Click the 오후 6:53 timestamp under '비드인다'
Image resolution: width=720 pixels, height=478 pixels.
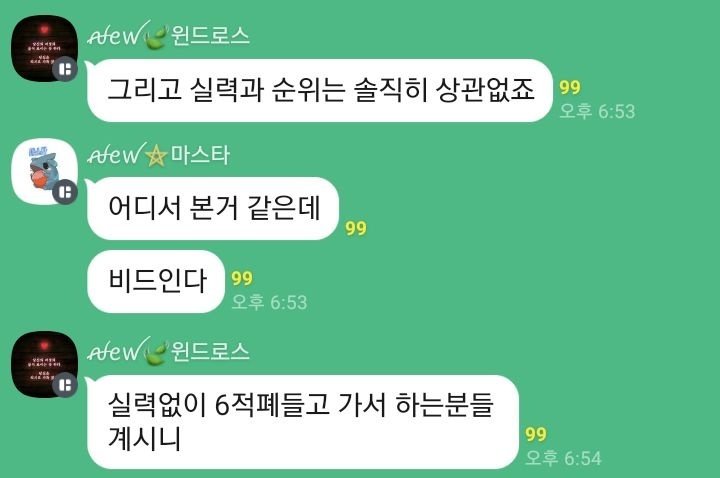(x=269, y=302)
